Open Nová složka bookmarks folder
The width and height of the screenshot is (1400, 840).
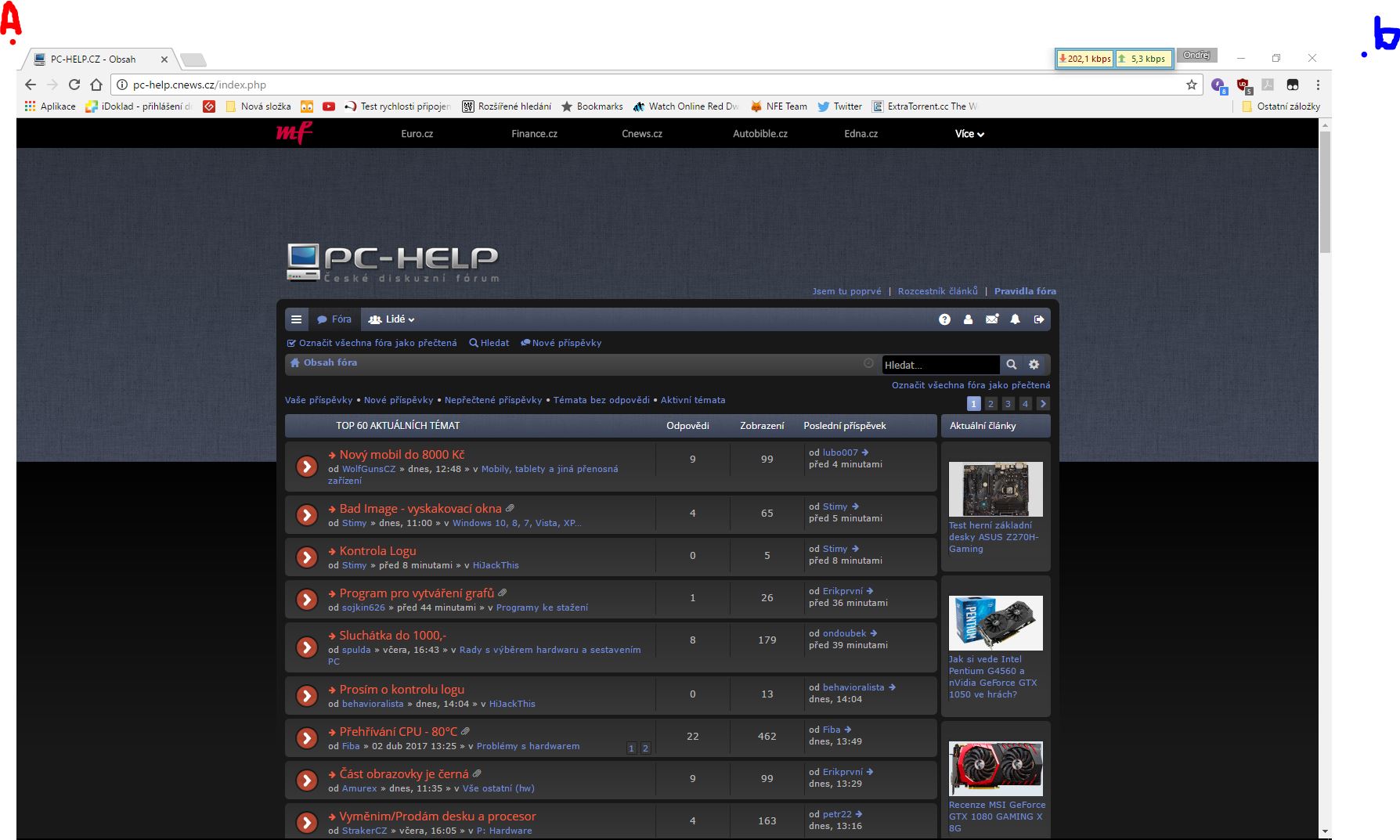pyautogui.click(x=258, y=106)
